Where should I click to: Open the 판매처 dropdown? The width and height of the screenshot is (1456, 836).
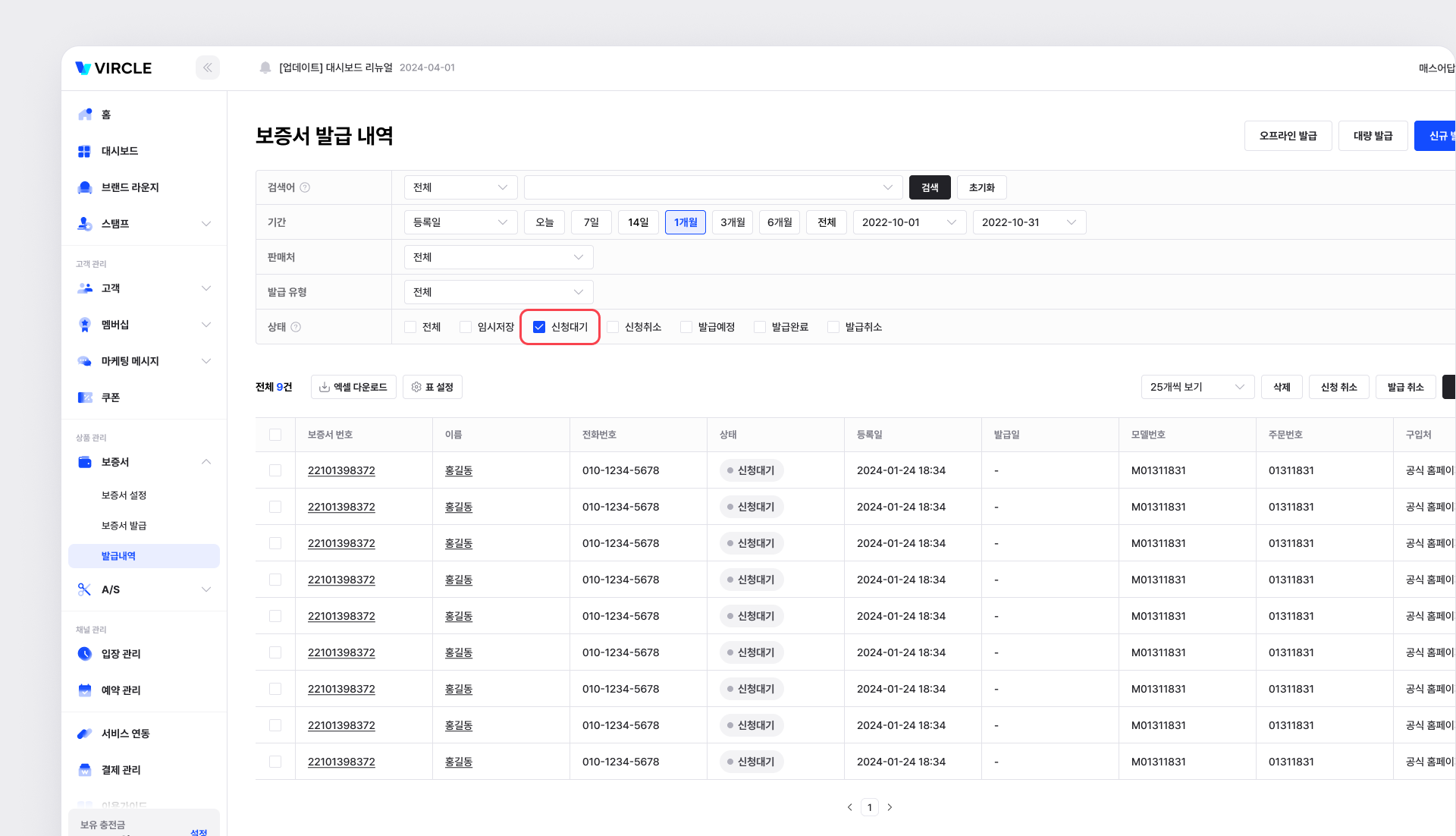[x=498, y=257]
